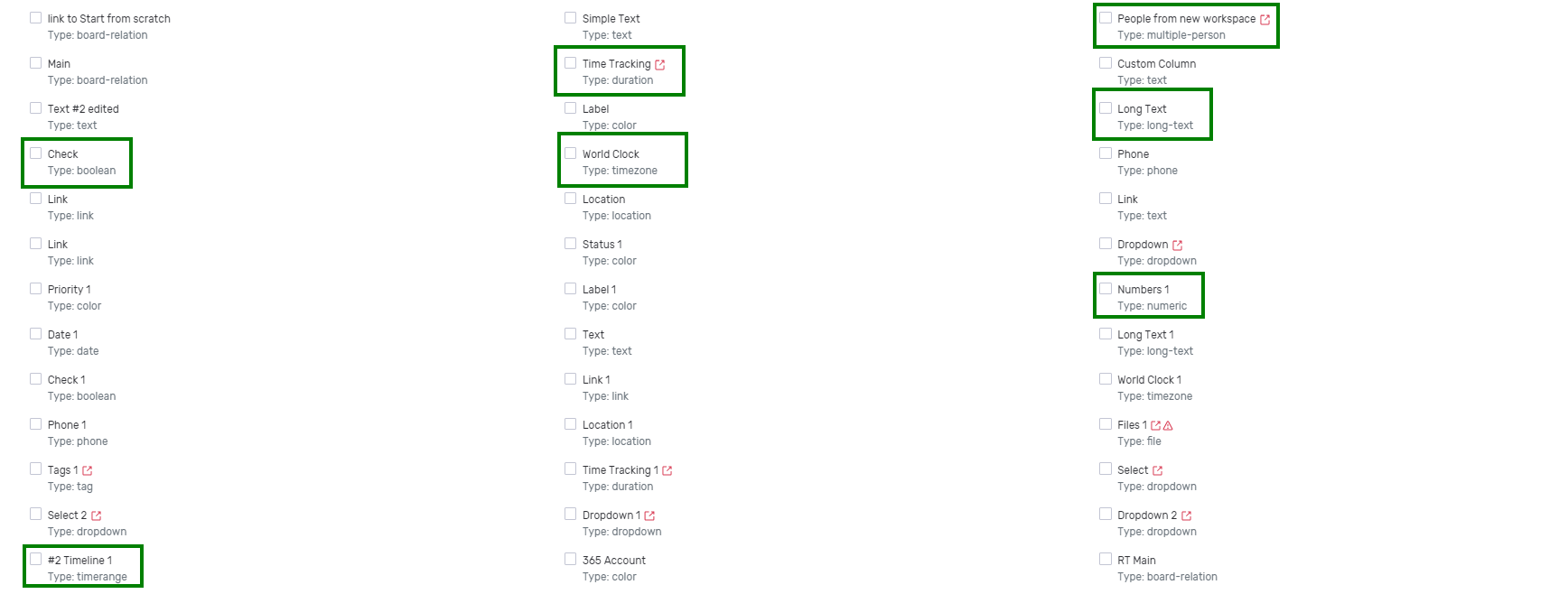This screenshot has height=594, width=1568.
Task: Tick the Simple Text checkbox
Action: pos(570,18)
